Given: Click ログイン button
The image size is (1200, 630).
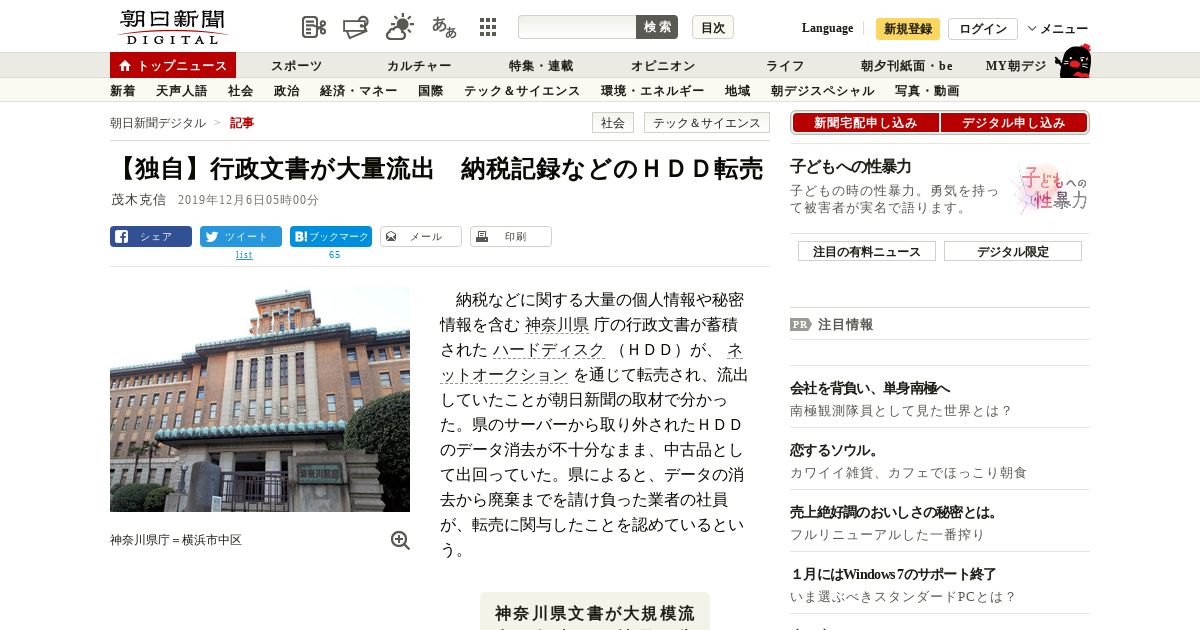Looking at the screenshot, I should pyautogui.click(x=983, y=29).
